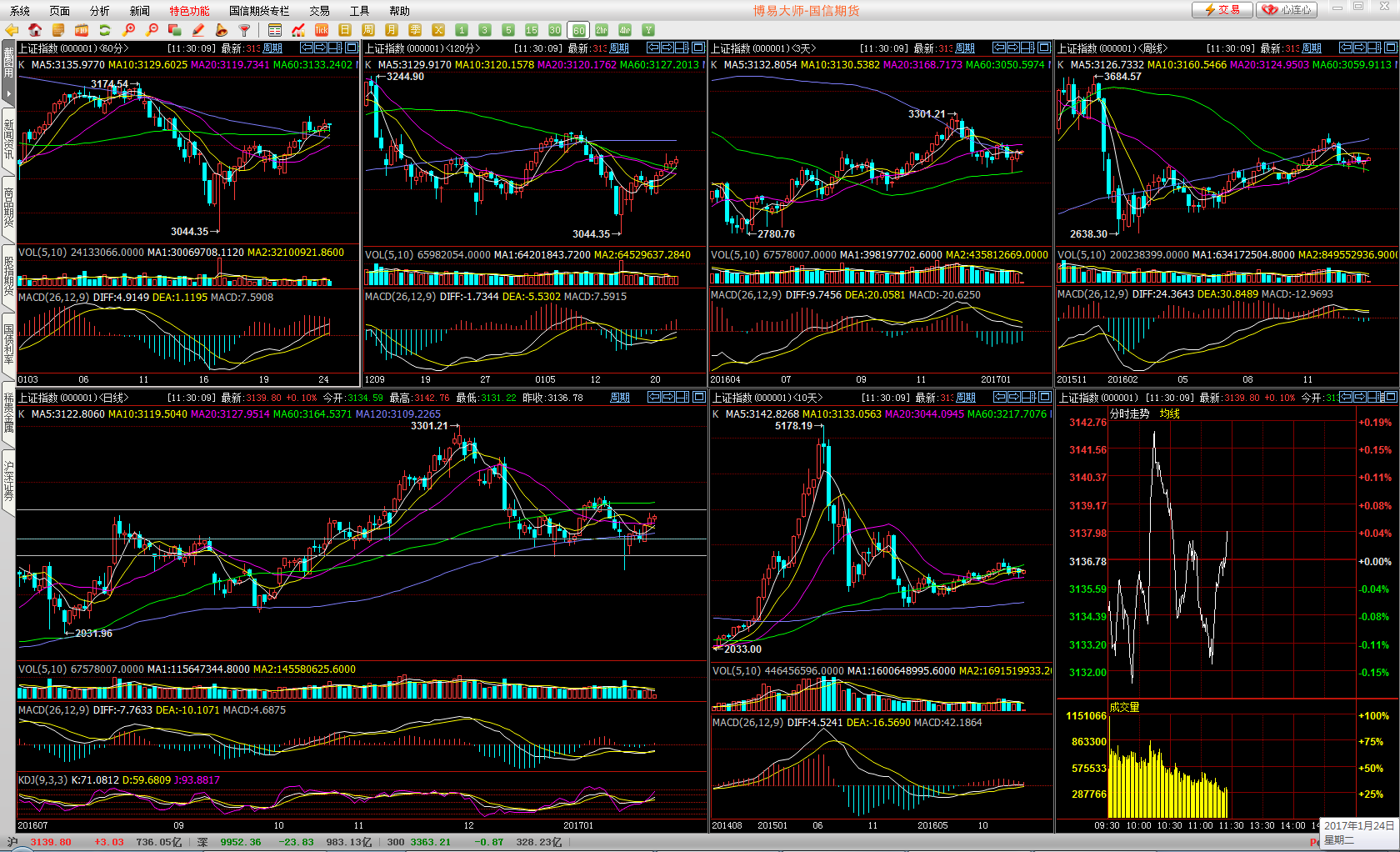Click the yellow back arrow toolbar icon

click(12, 30)
